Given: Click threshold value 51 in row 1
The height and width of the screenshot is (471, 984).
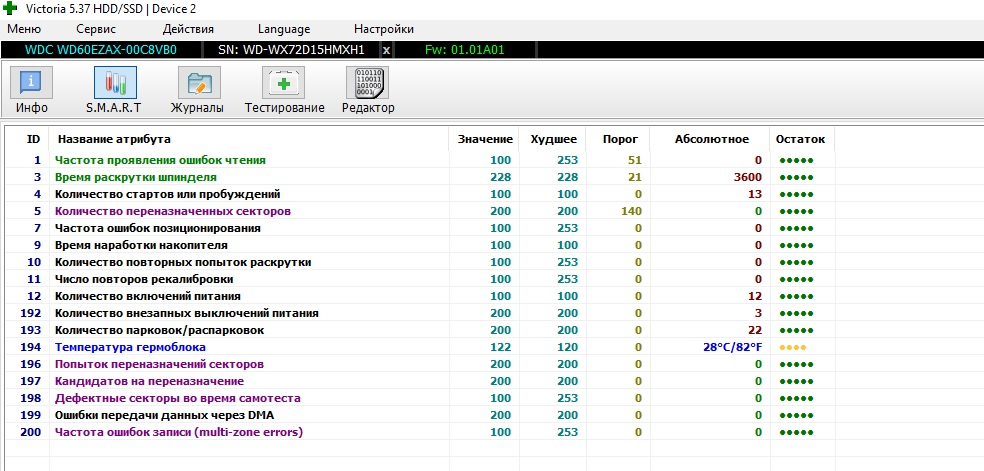Looking at the screenshot, I should click(x=635, y=160).
